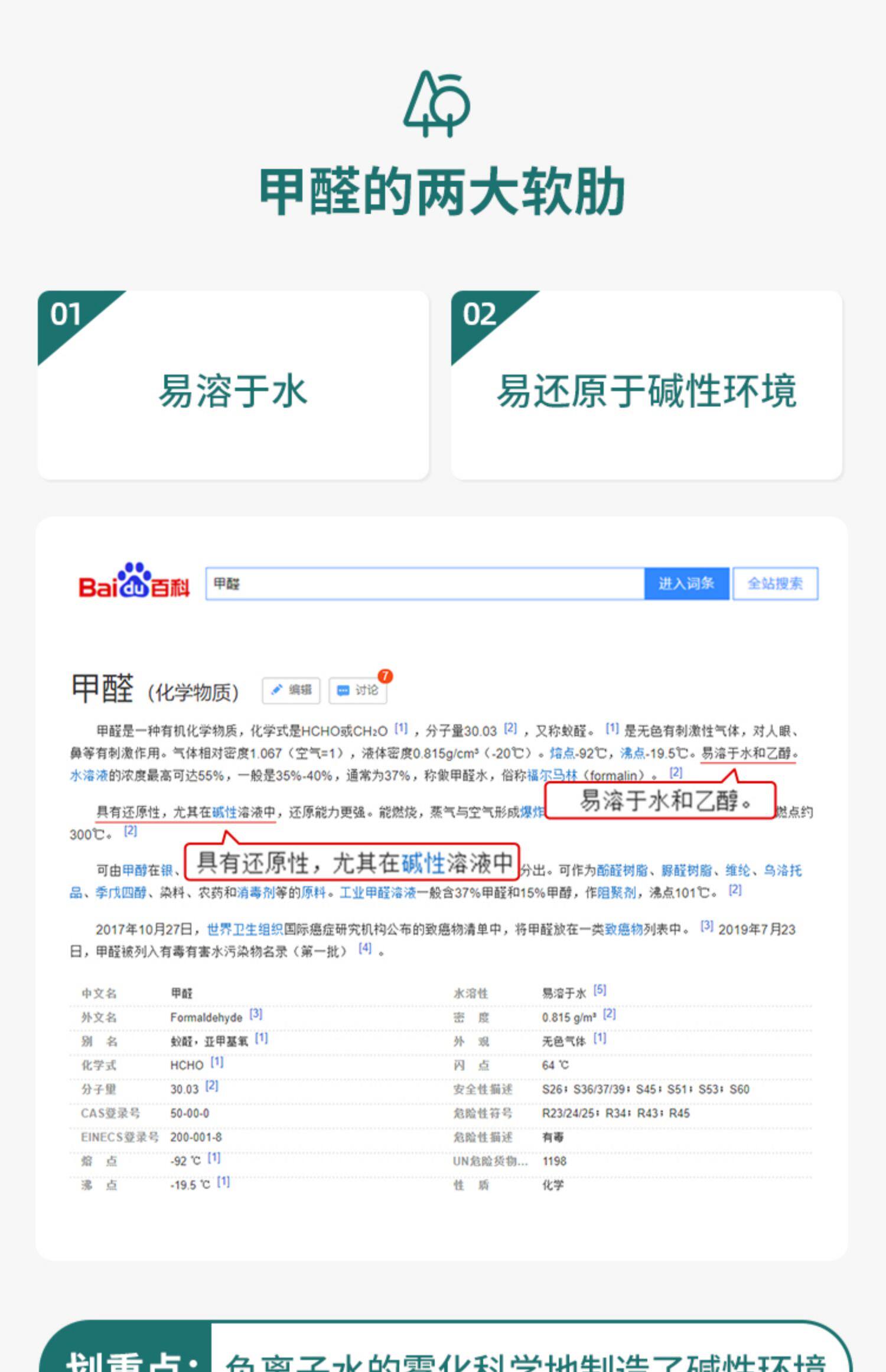
Task: Click the [1] reference beside -19.5 ℃ in table
Action: tap(223, 1182)
